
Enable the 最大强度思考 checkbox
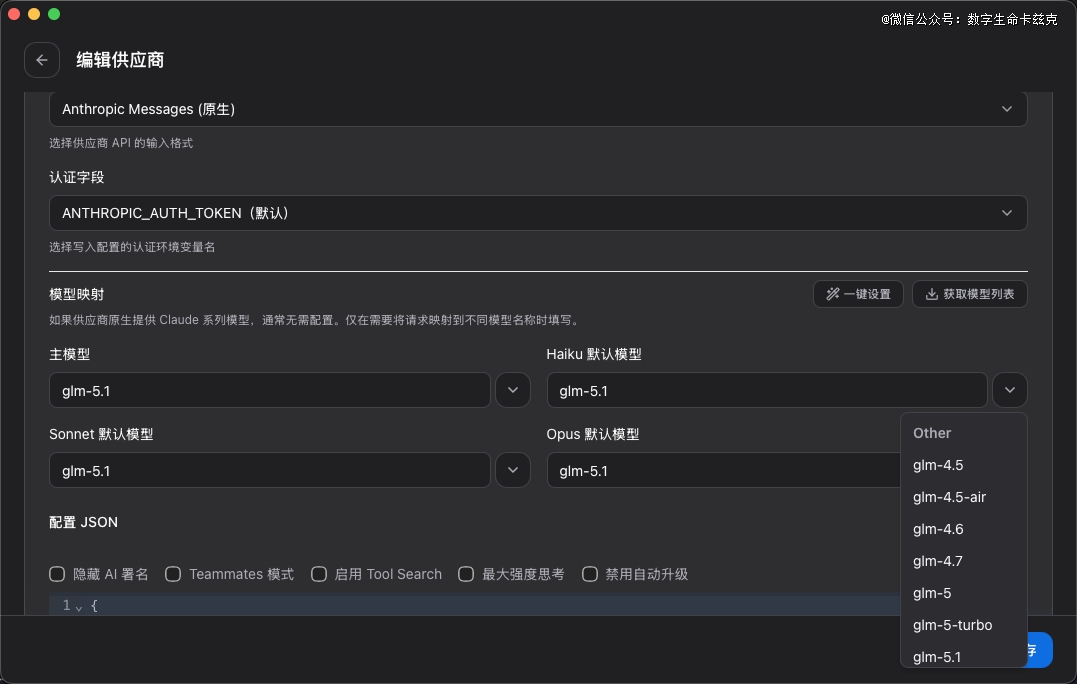[466, 574]
